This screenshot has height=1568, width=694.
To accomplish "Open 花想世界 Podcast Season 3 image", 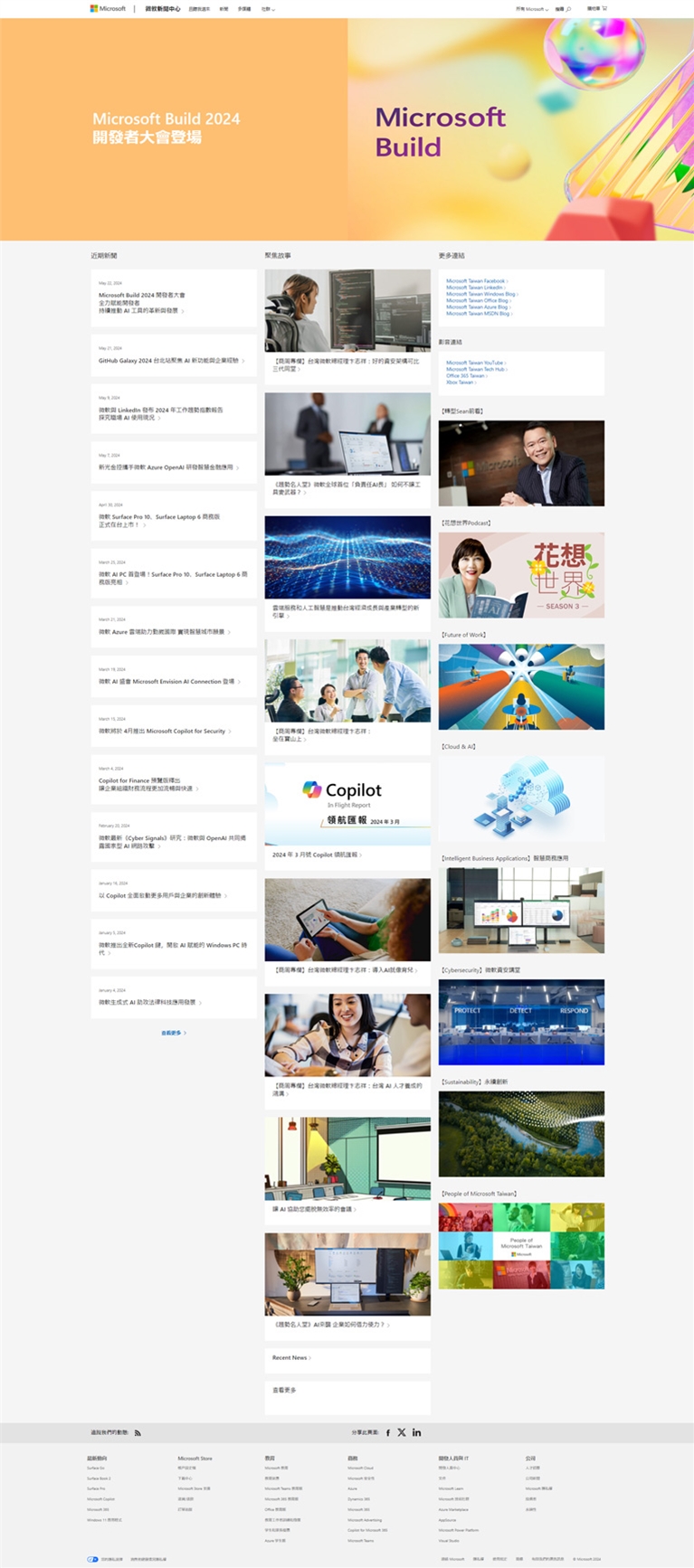I will click(x=521, y=575).
